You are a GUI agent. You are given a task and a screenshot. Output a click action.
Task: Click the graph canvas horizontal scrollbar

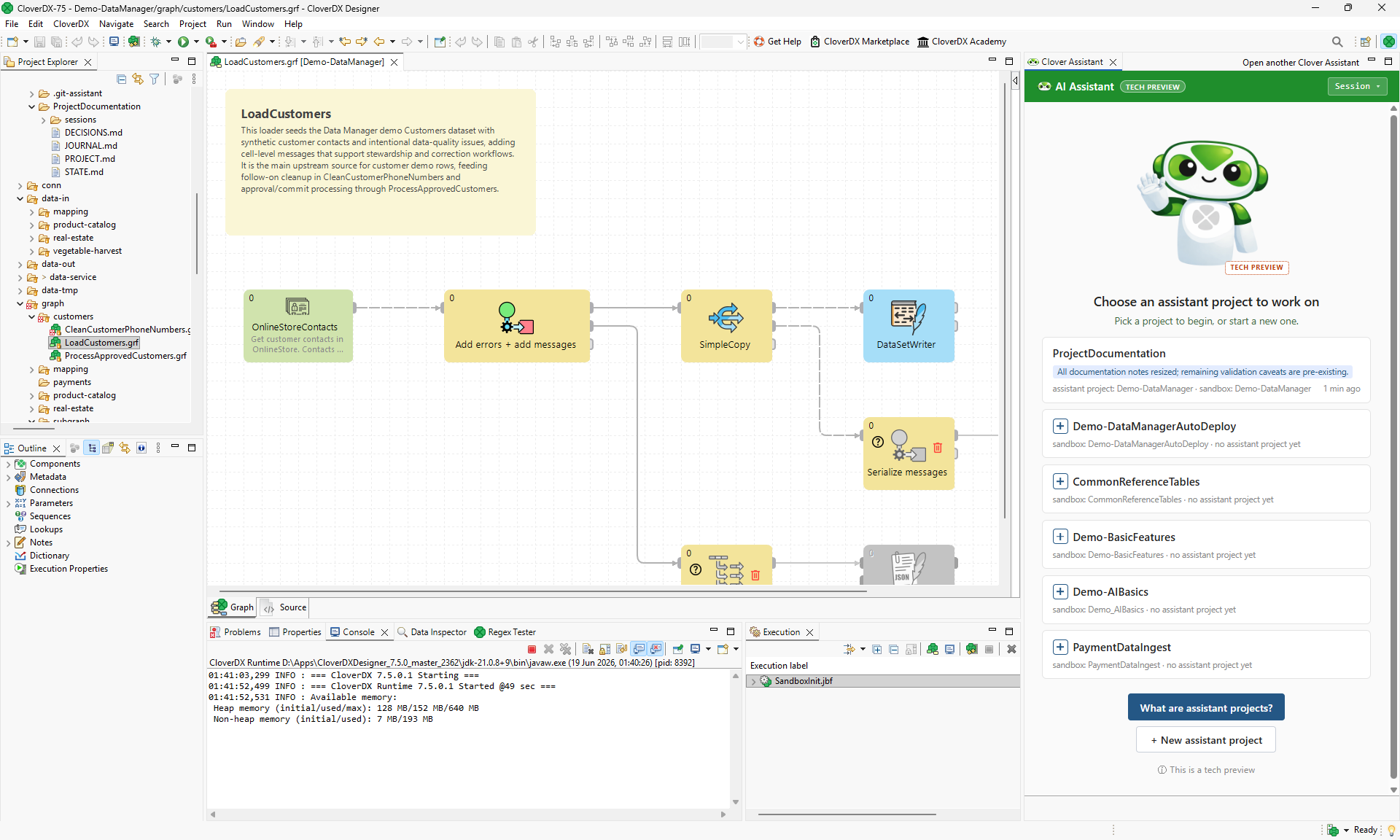coord(542,591)
